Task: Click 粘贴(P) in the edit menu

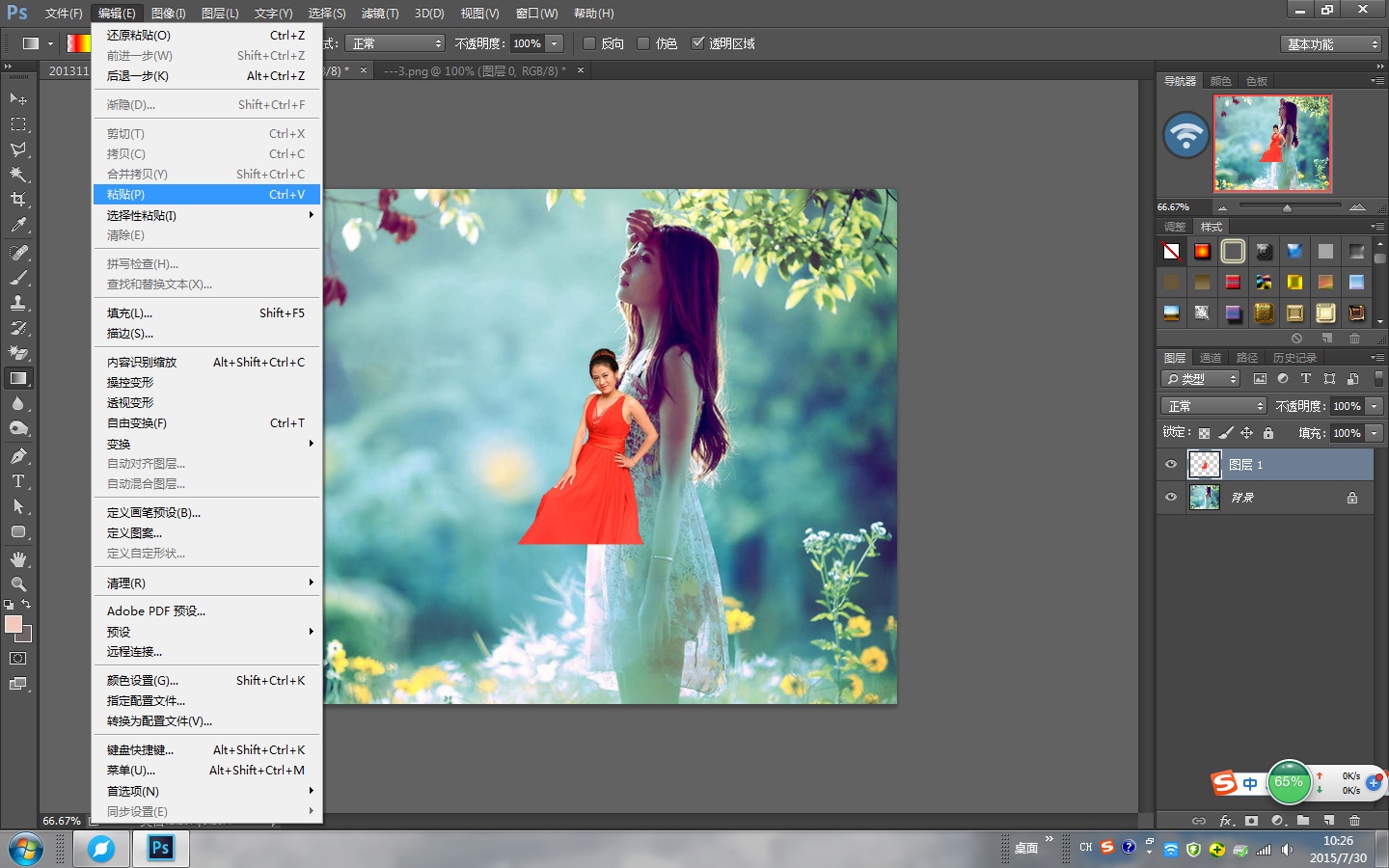Action: pos(125,195)
